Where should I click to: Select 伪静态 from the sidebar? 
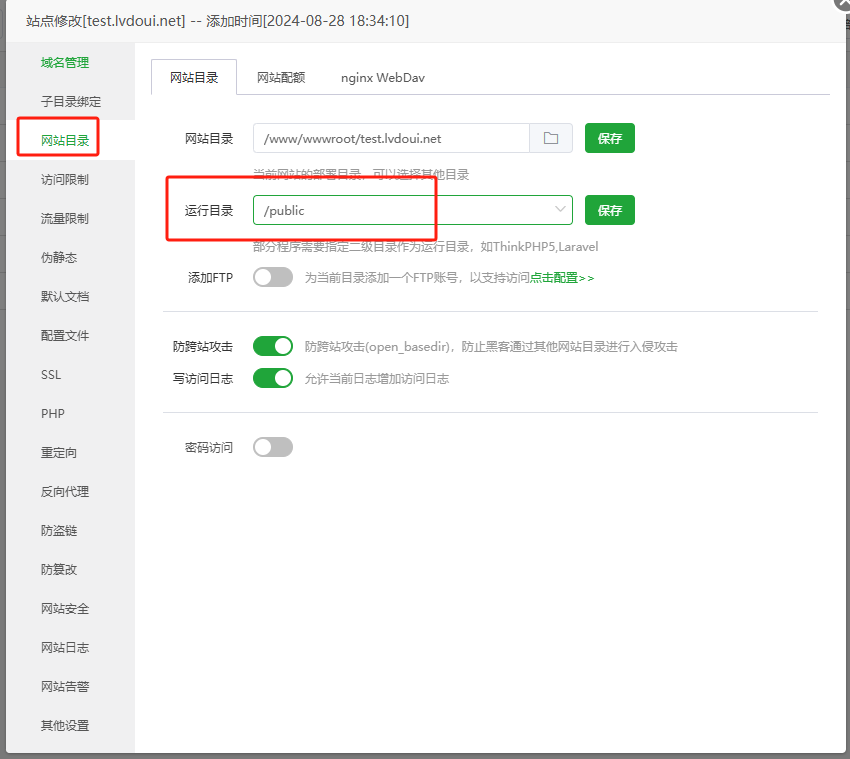(62, 257)
